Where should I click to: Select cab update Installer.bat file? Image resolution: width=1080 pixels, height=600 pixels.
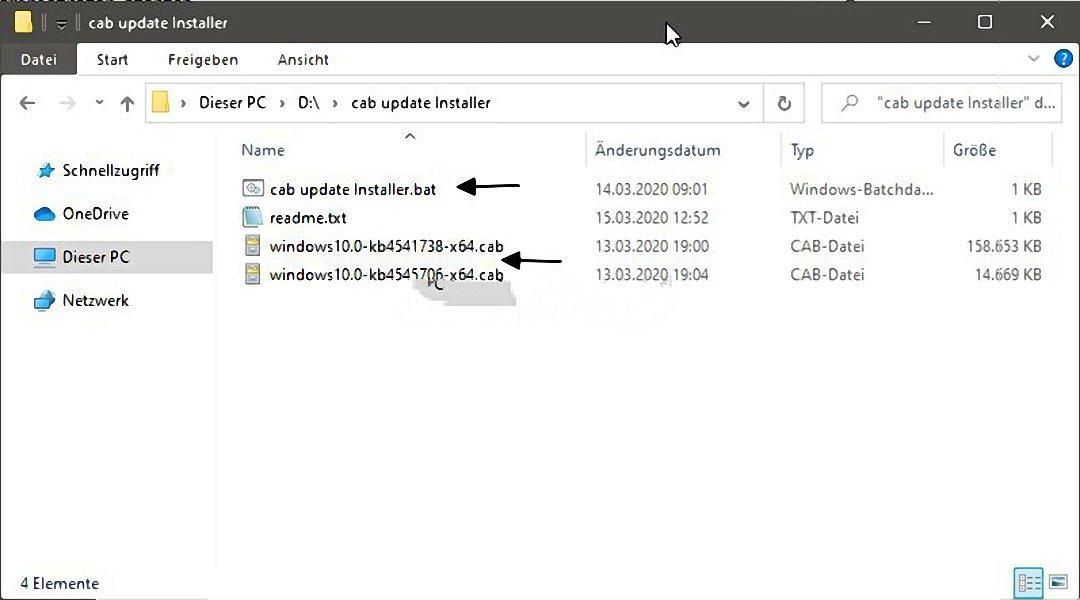353,189
